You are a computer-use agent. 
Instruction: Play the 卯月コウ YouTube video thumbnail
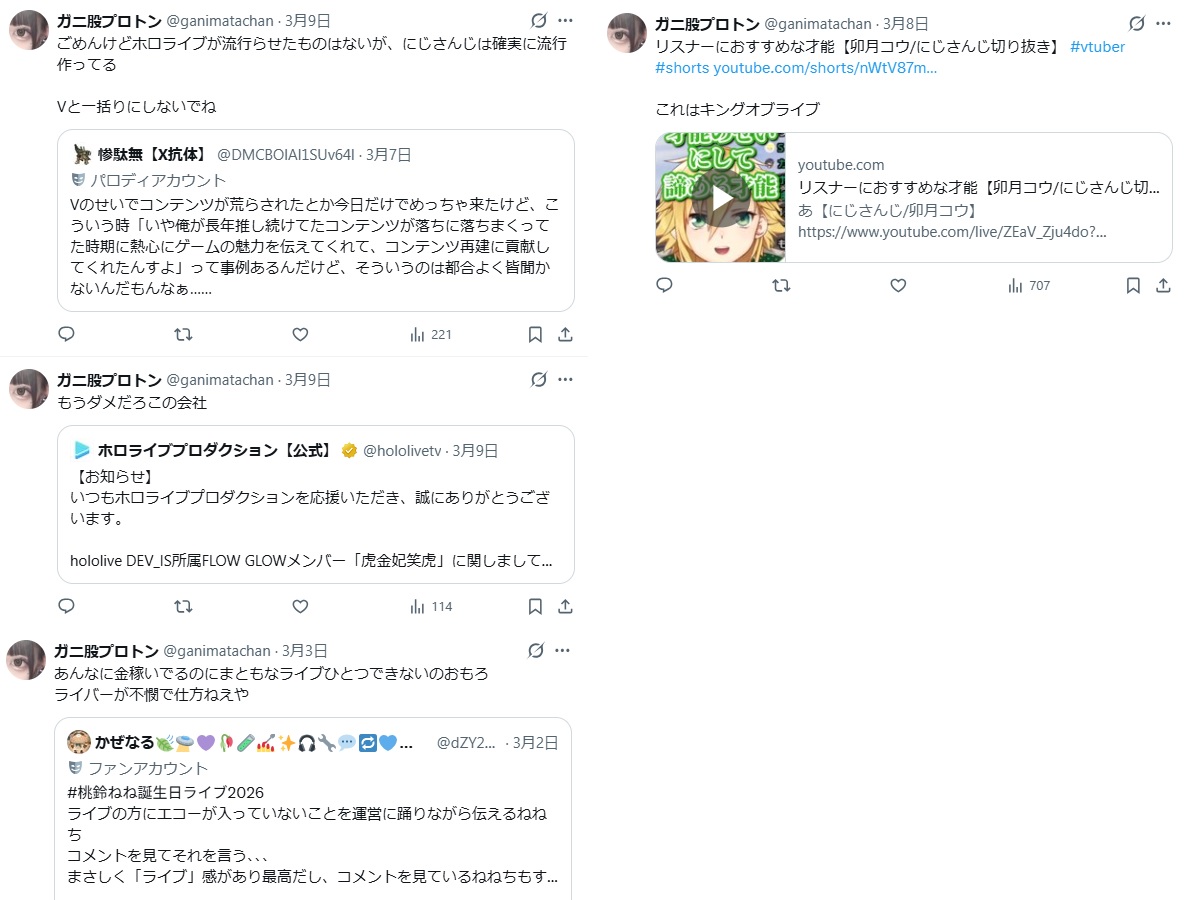point(720,198)
